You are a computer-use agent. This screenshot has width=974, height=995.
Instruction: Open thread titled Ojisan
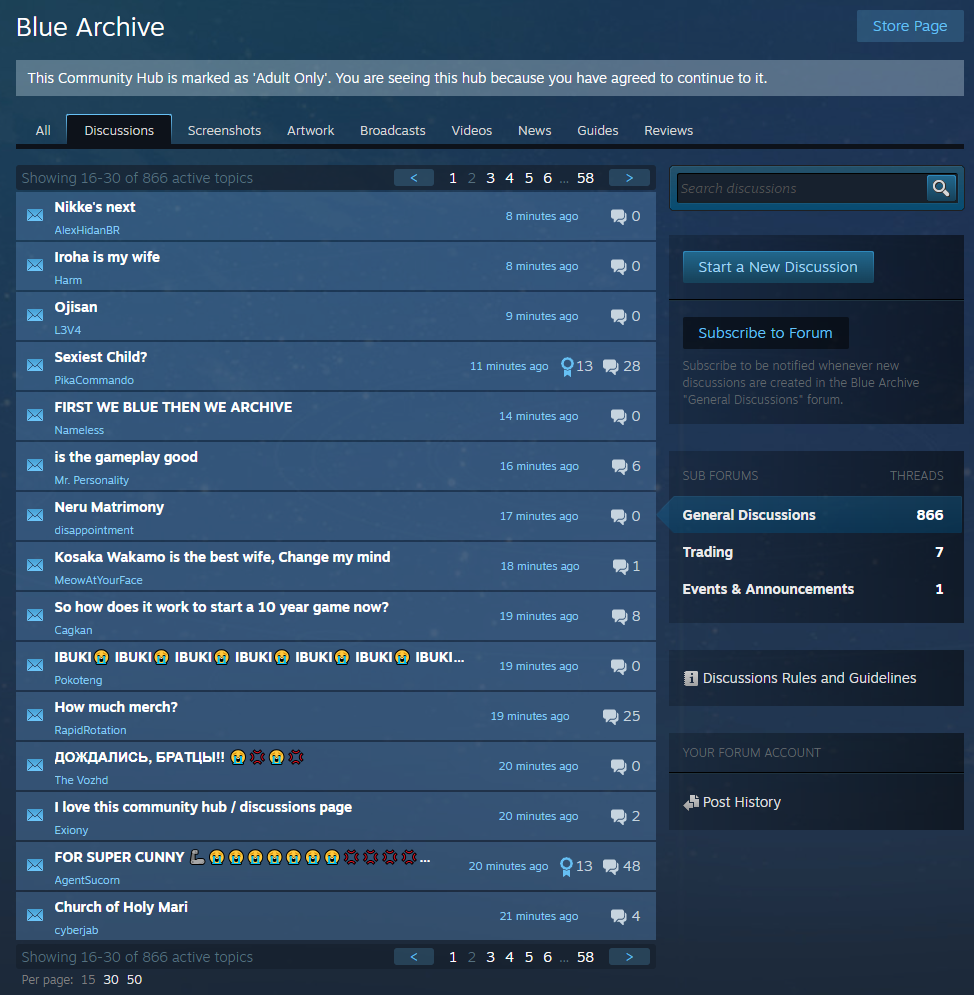point(76,307)
